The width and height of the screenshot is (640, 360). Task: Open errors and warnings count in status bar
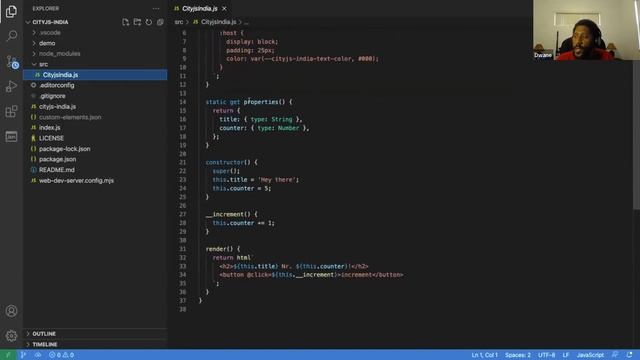pos(61,355)
